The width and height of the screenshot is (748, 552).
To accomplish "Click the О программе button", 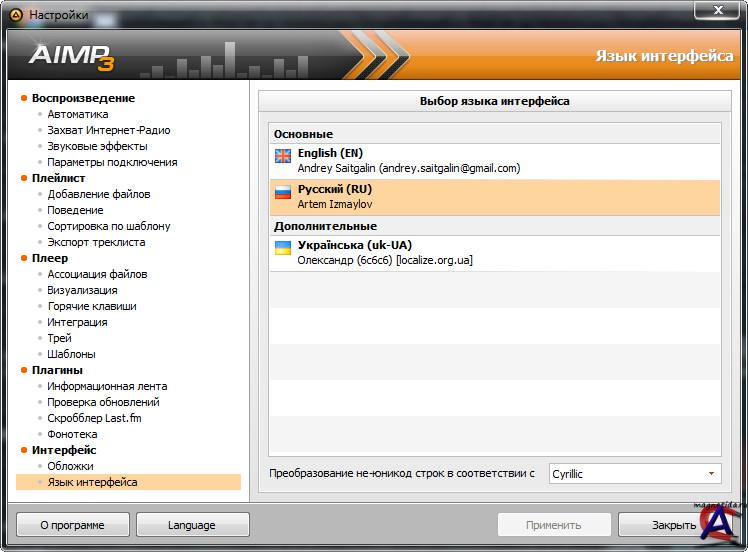I will coord(73,525).
